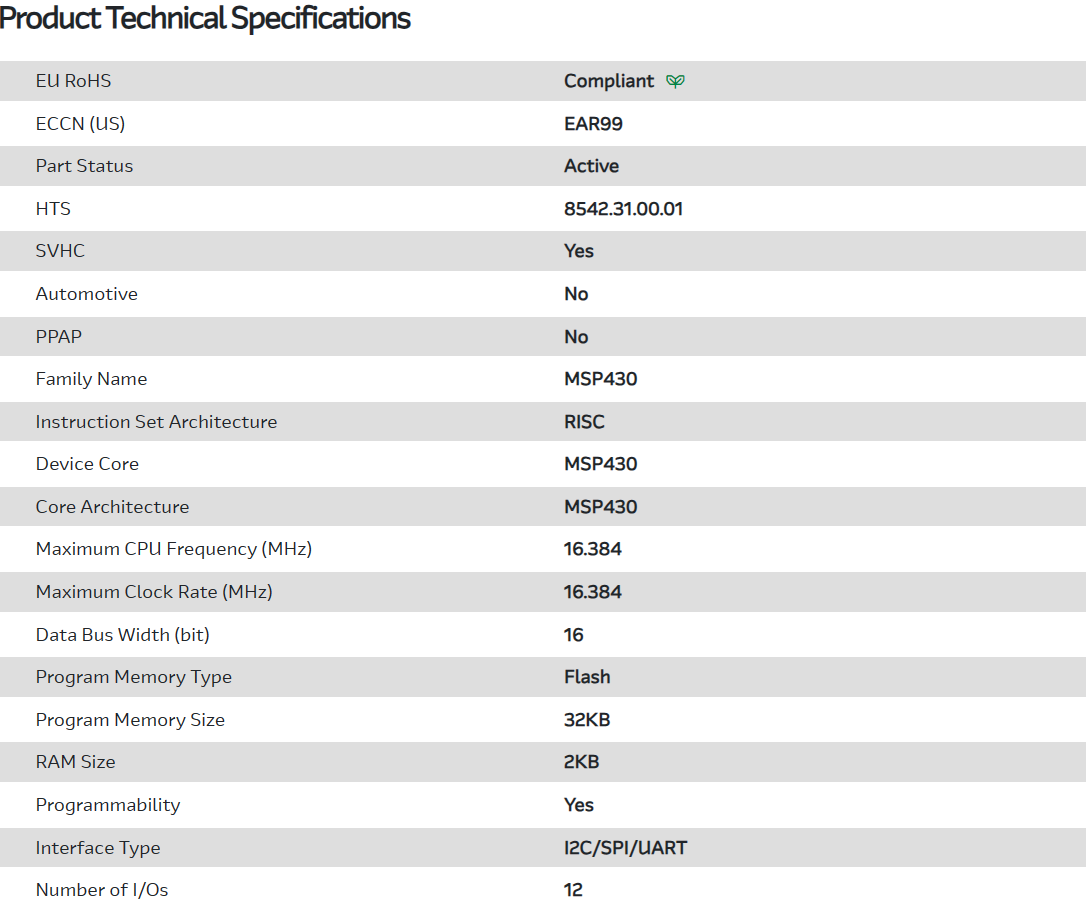Click the I2C/SPI/UART interface value
This screenshot has height=909, width=1086.
coord(625,848)
